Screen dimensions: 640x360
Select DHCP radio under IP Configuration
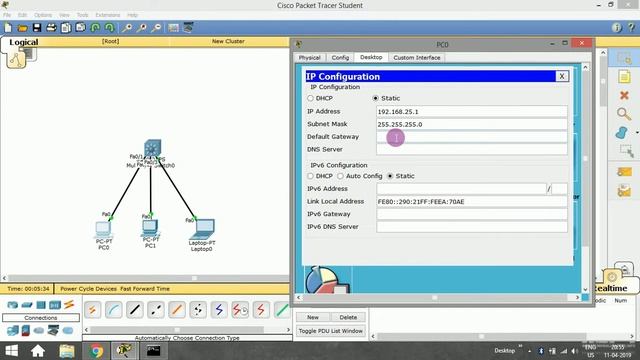point(310,98)
